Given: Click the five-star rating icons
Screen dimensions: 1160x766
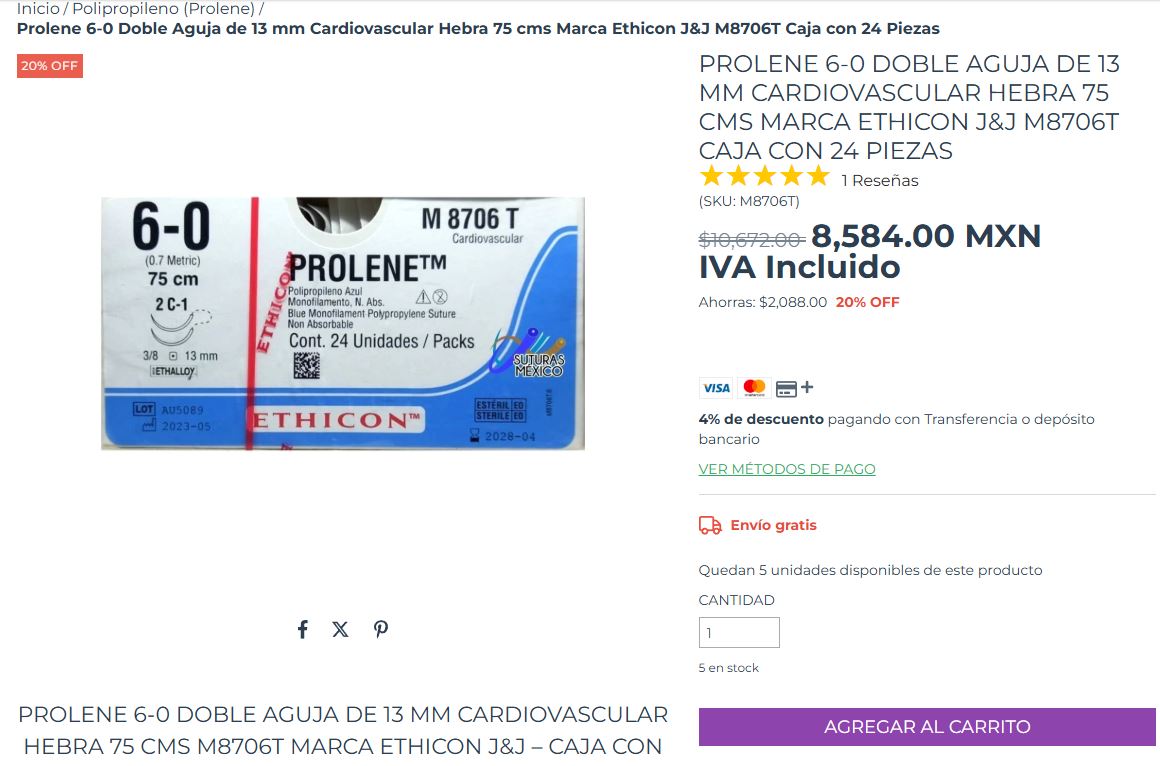Looking at the screenshot, I should (765, 176).
